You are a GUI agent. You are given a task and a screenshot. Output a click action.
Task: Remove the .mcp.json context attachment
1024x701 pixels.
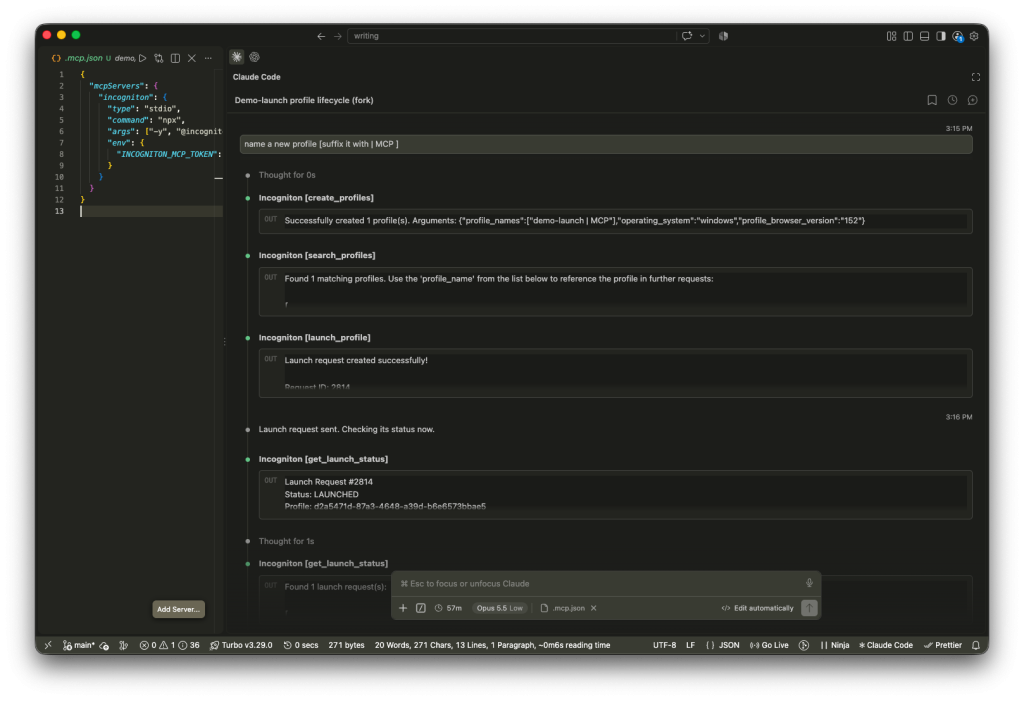594,608
